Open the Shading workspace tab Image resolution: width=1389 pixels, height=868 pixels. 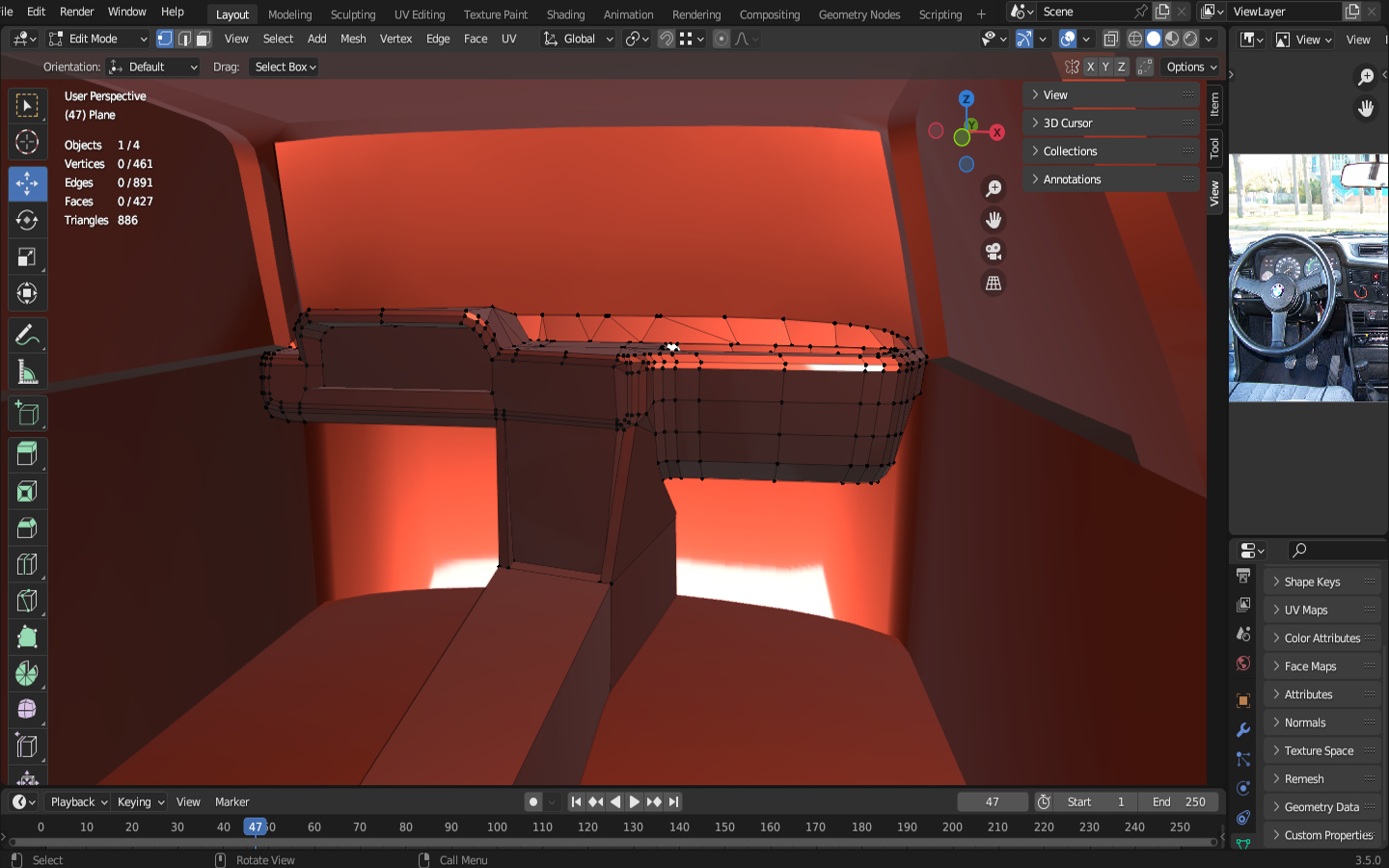tap(565, 14)
